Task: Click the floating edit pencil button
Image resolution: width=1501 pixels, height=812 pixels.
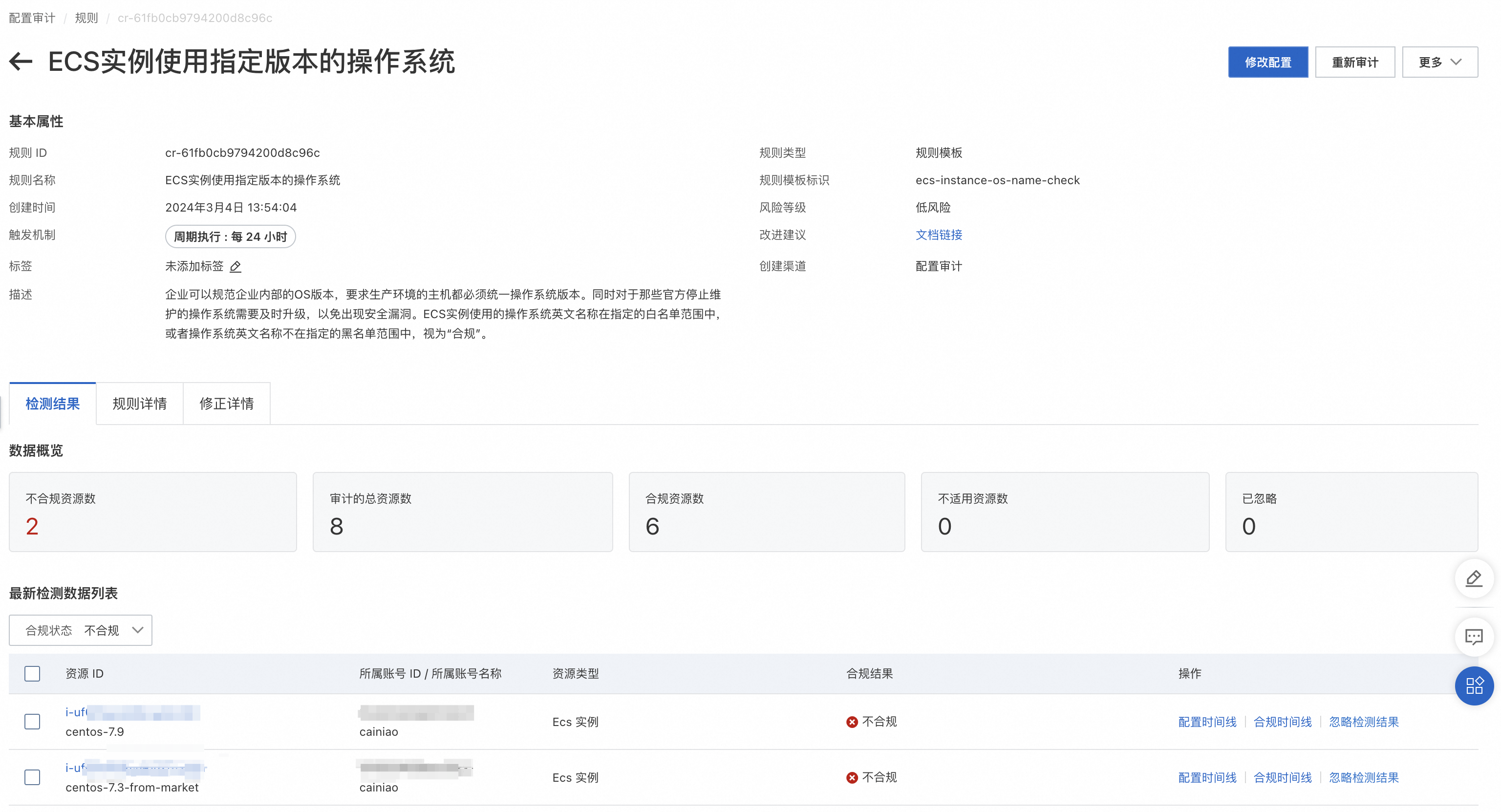Action: pyautogui.click(x=1473, y=578)
